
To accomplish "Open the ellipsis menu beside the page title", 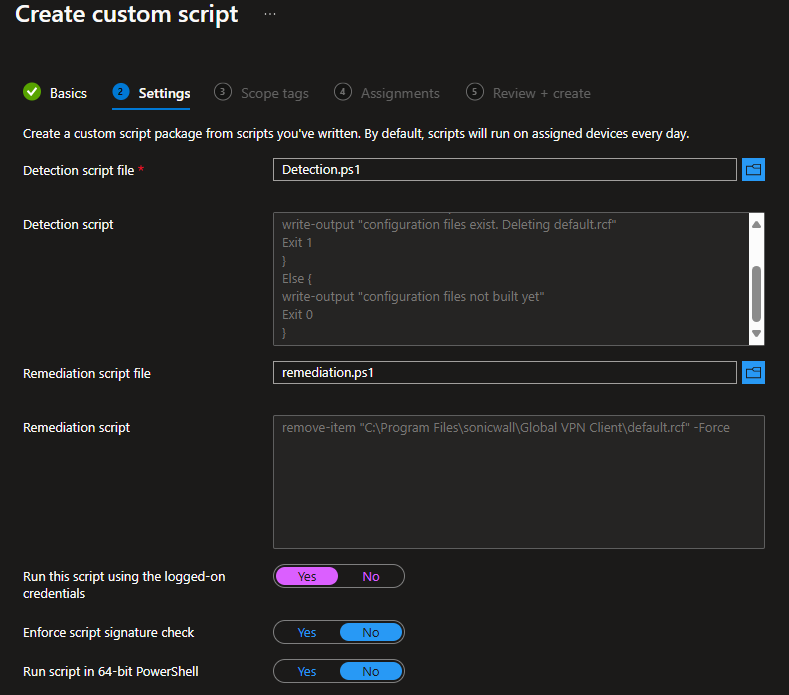I will click(x=270, y=15).
